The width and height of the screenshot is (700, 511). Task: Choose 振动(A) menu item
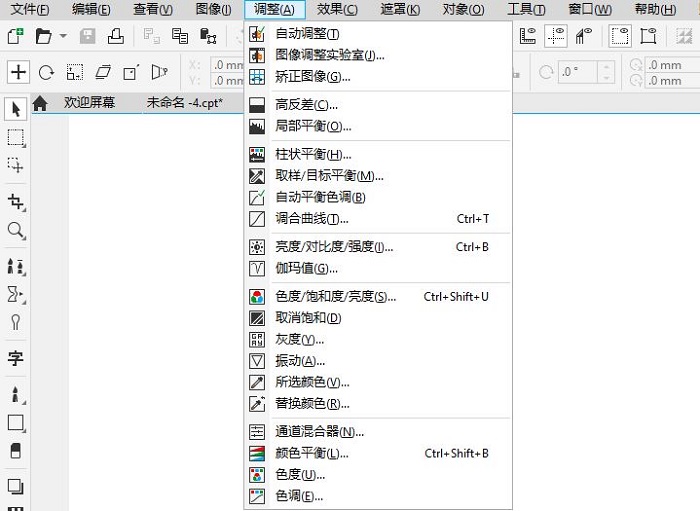pos(378,361)
